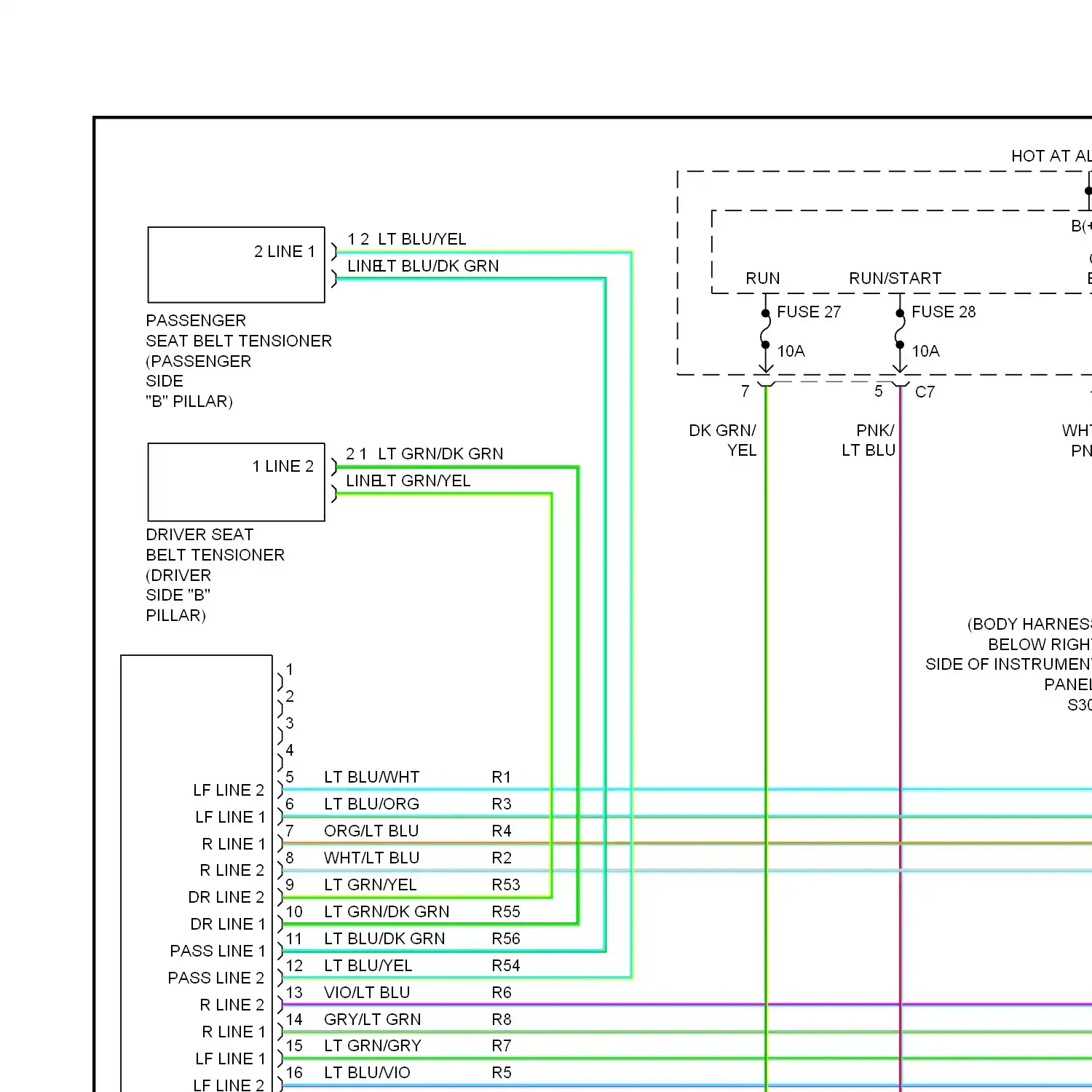1092x1092 pixels.
Task: Select the DR LINE 1 terminal label
Action: coord(228,924)
